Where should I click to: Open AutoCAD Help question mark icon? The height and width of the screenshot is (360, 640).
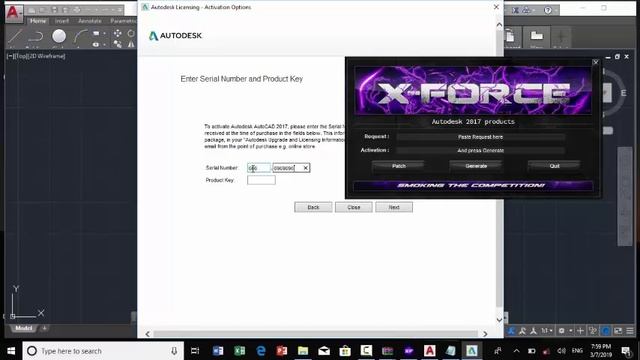pos(548,10)
